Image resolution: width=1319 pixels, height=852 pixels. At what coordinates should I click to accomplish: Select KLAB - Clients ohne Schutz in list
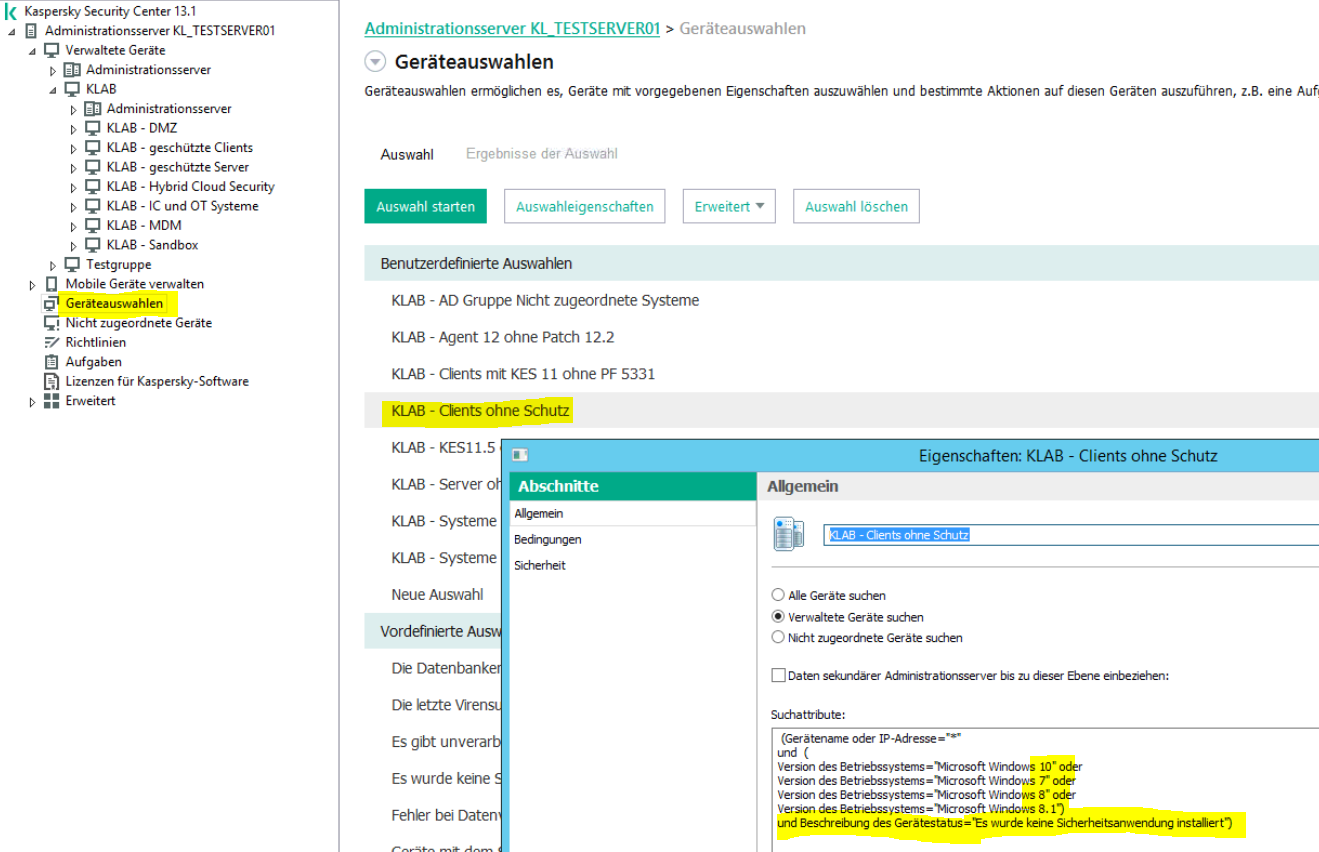coord(481,411)
